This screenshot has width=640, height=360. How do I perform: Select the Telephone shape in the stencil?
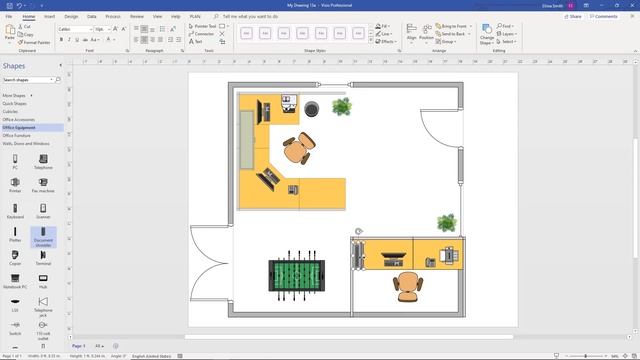(43, 161)
